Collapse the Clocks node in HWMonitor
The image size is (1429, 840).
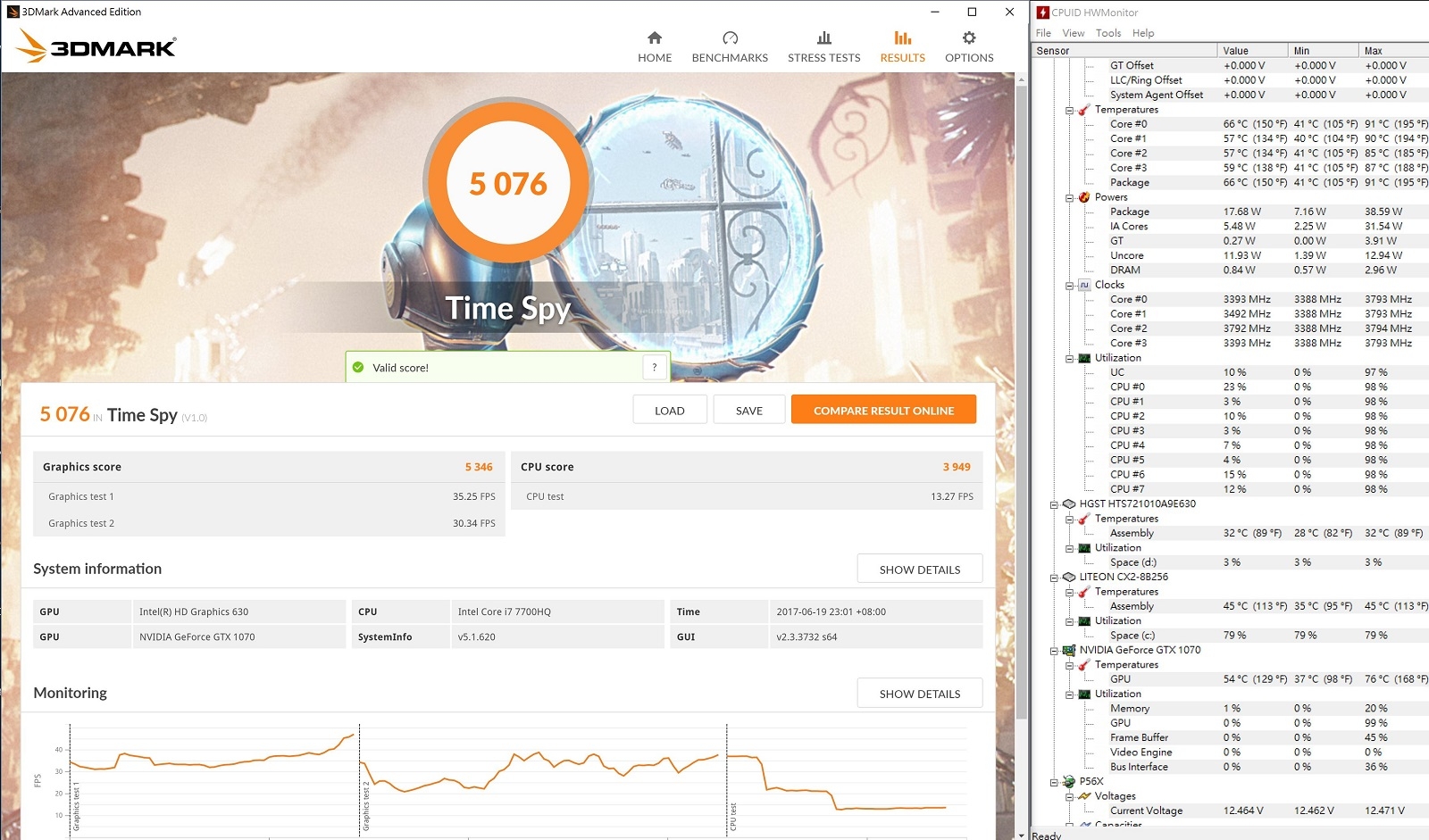tap(1069, 286)
